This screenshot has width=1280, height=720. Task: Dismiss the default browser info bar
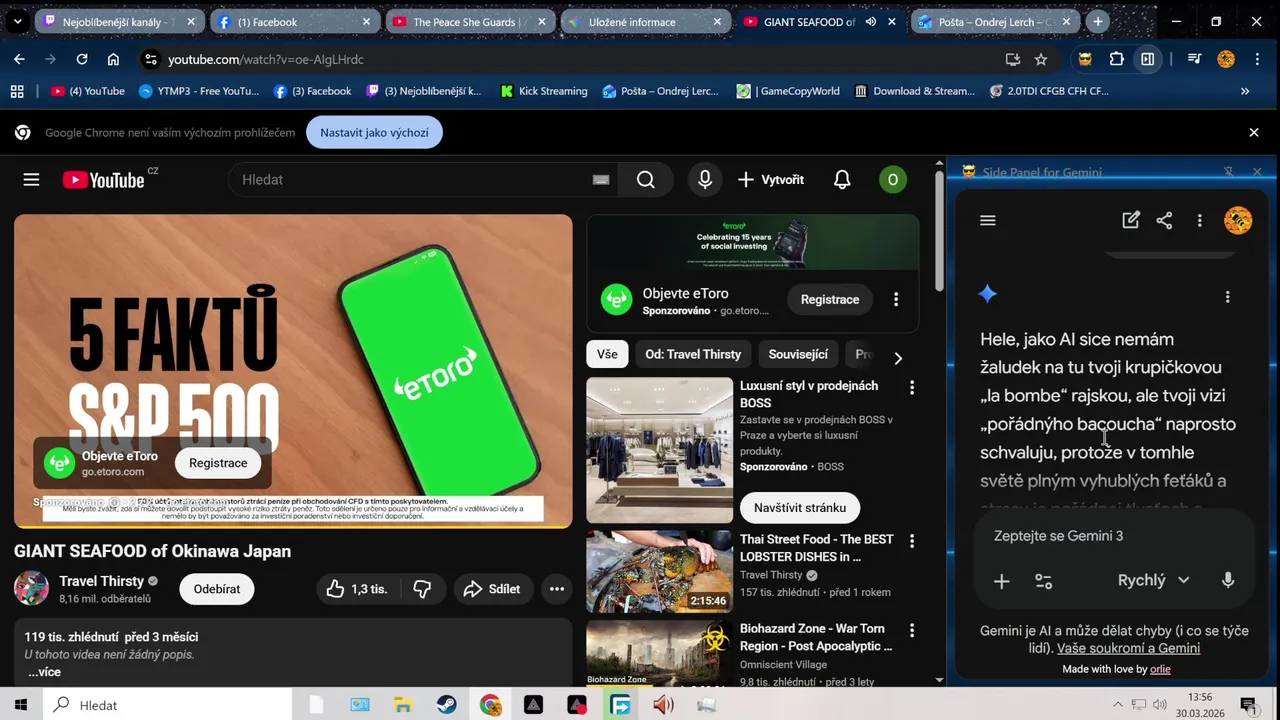coord(1254,132)
